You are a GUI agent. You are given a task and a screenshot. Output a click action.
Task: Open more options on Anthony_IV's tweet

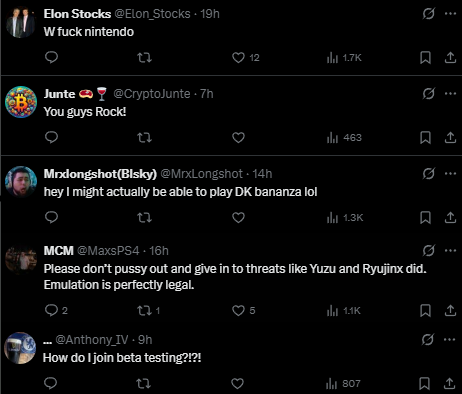[x=450, y=340]
